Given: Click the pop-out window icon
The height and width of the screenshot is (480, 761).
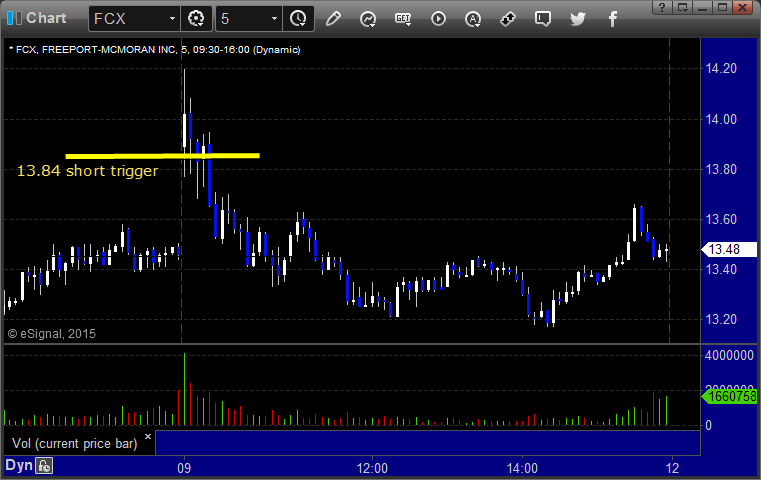Looking at the screenshot, I should 682,7.
